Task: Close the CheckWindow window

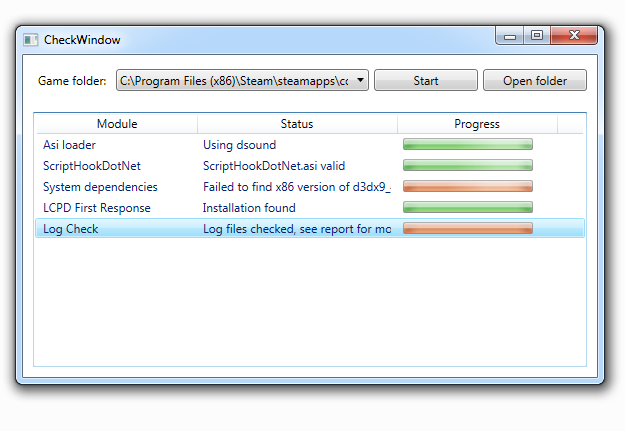Action: pyautogui.click(x=575, y=36)
